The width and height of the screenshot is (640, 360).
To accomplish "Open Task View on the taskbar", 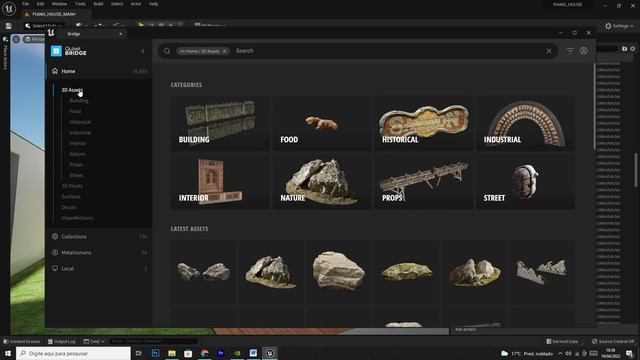I will 139,353.
